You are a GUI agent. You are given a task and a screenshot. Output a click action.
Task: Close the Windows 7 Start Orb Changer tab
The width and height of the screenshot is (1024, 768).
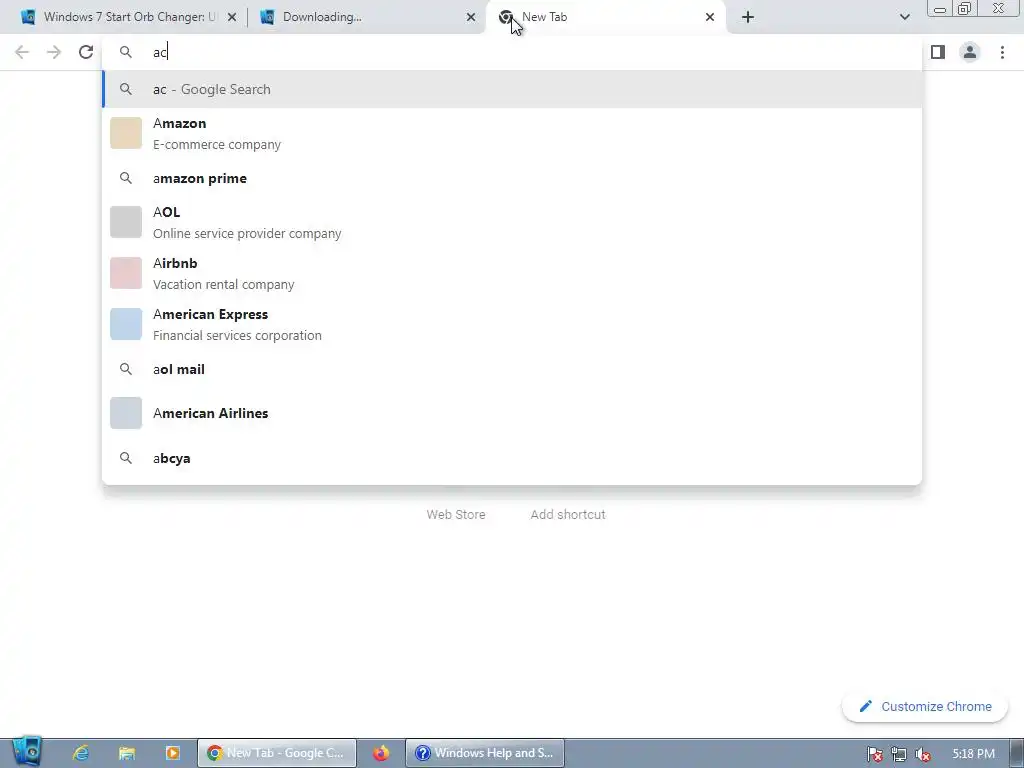232,18
